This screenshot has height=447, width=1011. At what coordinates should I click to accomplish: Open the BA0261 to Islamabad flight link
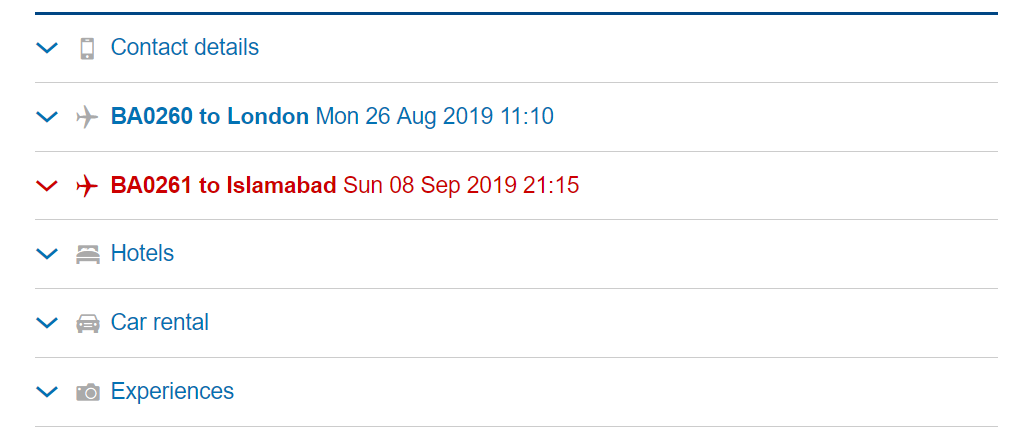[x=223, y=185]
